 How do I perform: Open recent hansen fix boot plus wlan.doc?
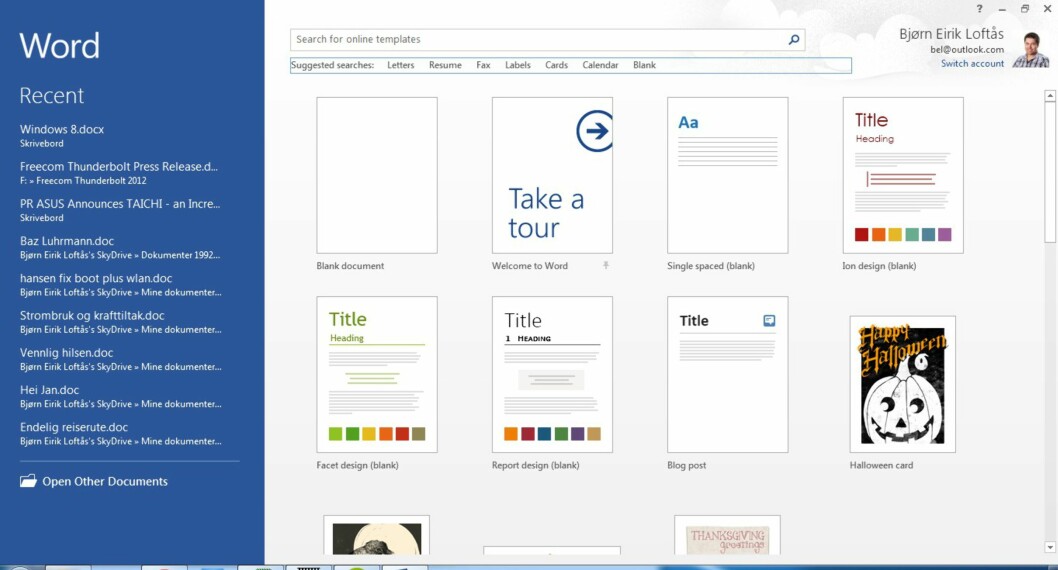point(120,284)
